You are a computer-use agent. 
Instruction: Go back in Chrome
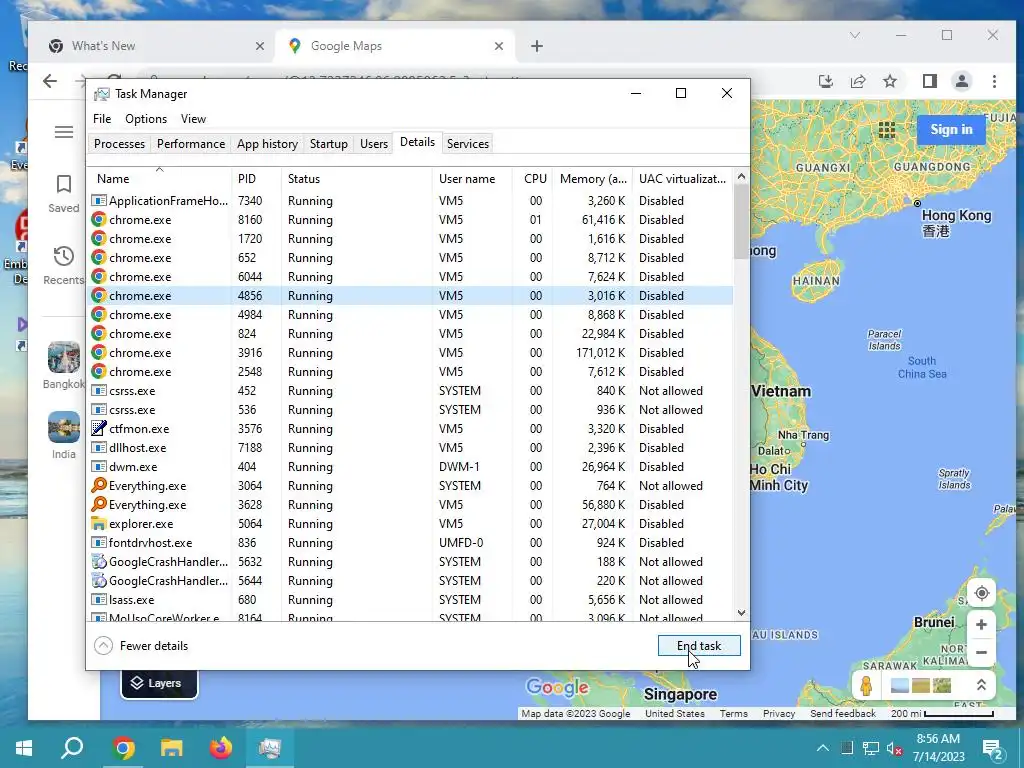tap(50, 81)
